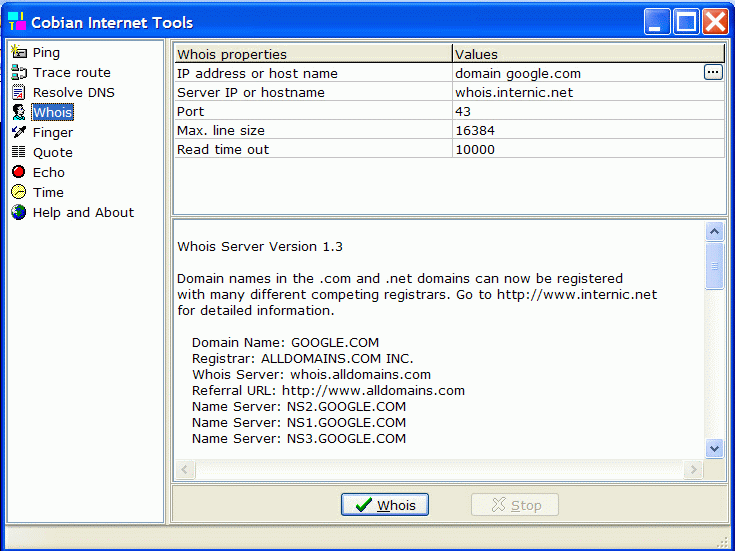Click the Cobian Internet Tools title icon
Image resolution: width=735 pixels, height=551 pixels.
(x=17, y=22)
